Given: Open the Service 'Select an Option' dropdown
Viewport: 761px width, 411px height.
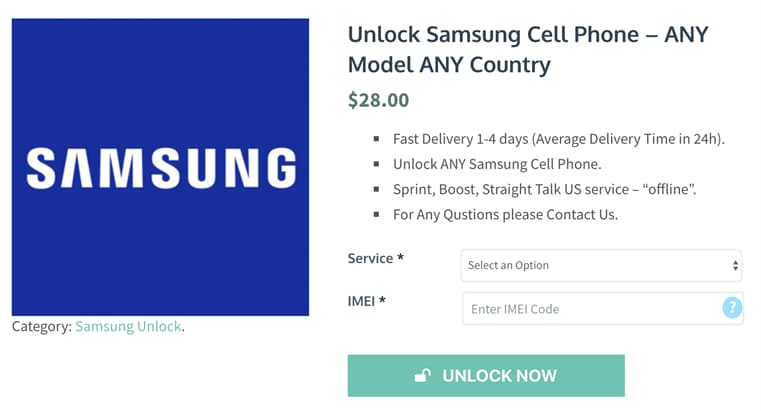Looking at the screenshot, I should pyautogui.click(x=600, y=266).
